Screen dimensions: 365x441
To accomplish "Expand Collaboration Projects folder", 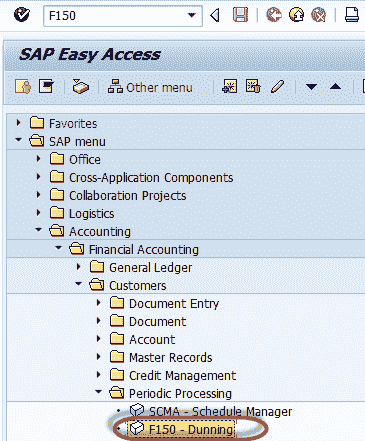I will (x=39, y=195).
